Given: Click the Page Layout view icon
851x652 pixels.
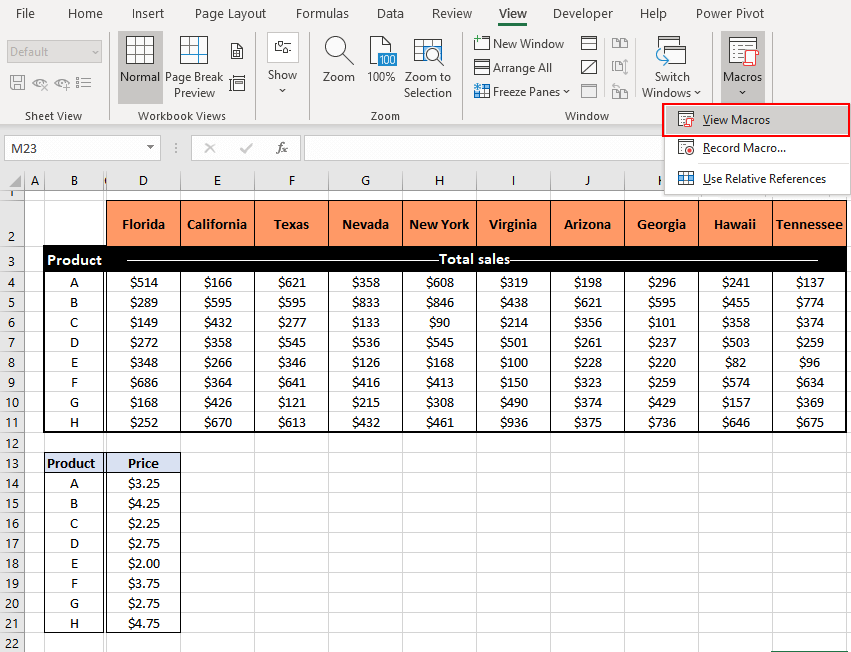Looking at the screenshot, I should 237,52.
